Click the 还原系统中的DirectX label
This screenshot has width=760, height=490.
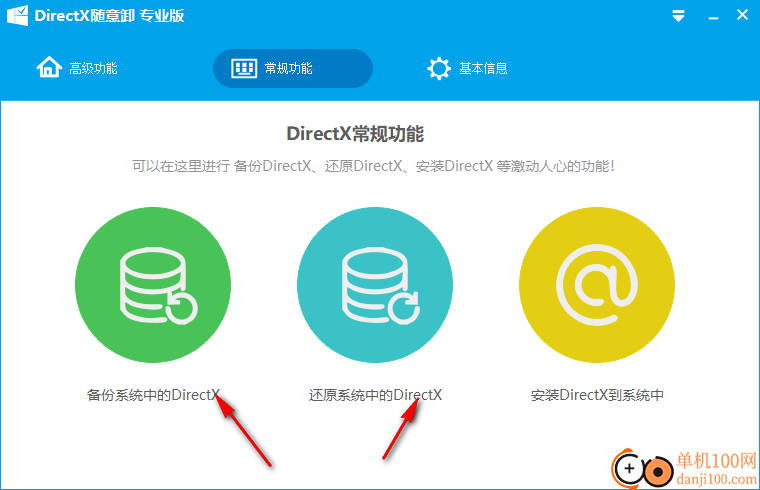coord(375,395)
